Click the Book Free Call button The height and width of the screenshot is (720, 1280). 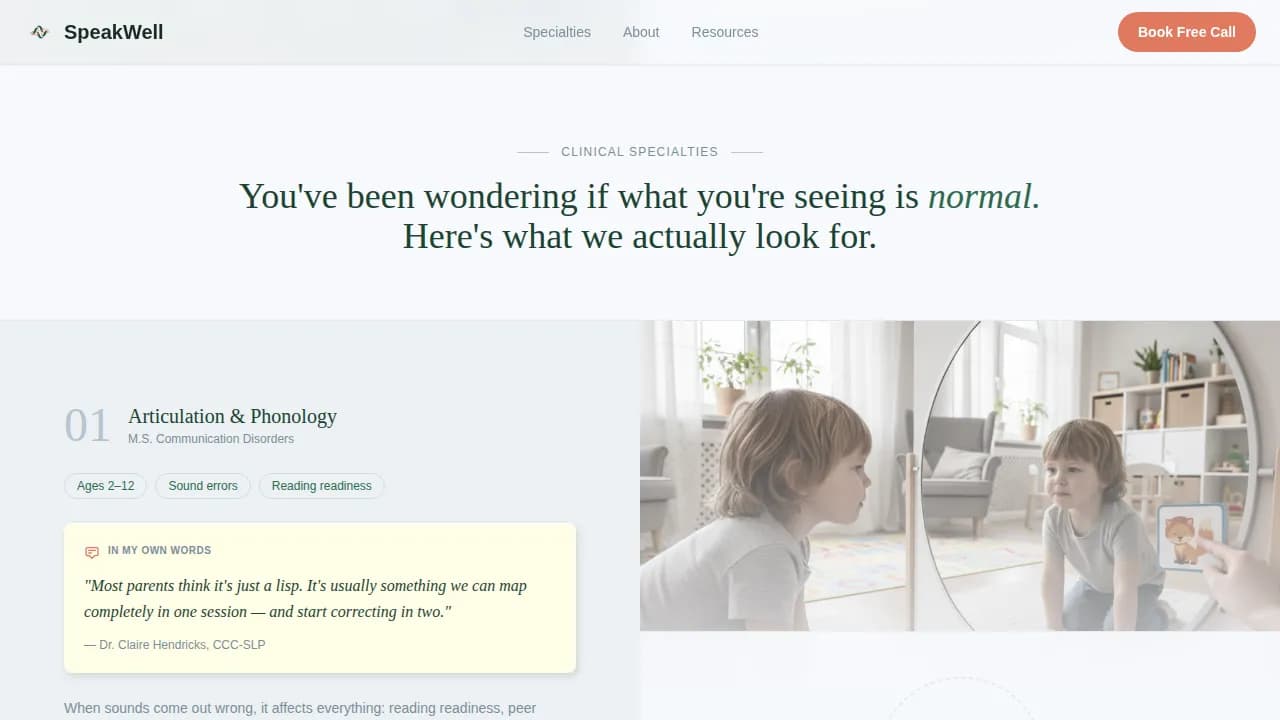(x=1186, y=32)
